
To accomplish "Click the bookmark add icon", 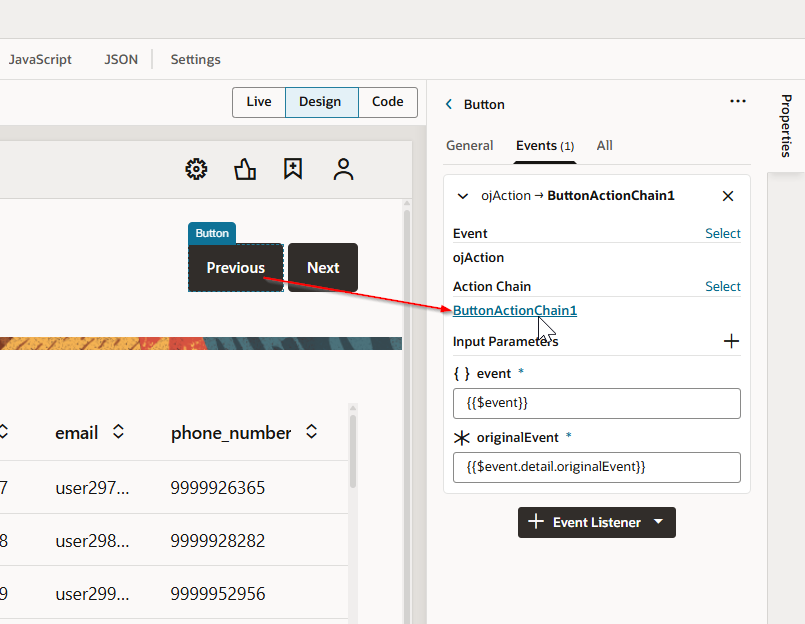I will [293, 169].
